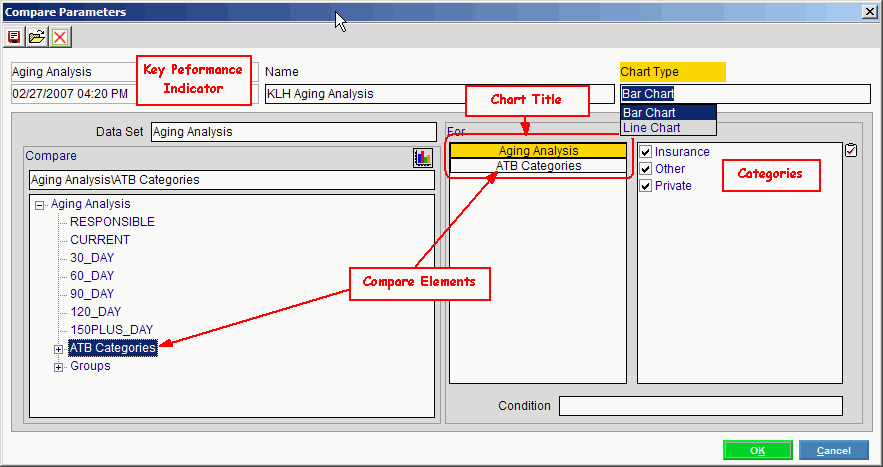Viewport: 883px width, 467px height.
Task: Select the yellow Aging Analysis list row
Action: (x=538, y=151)
